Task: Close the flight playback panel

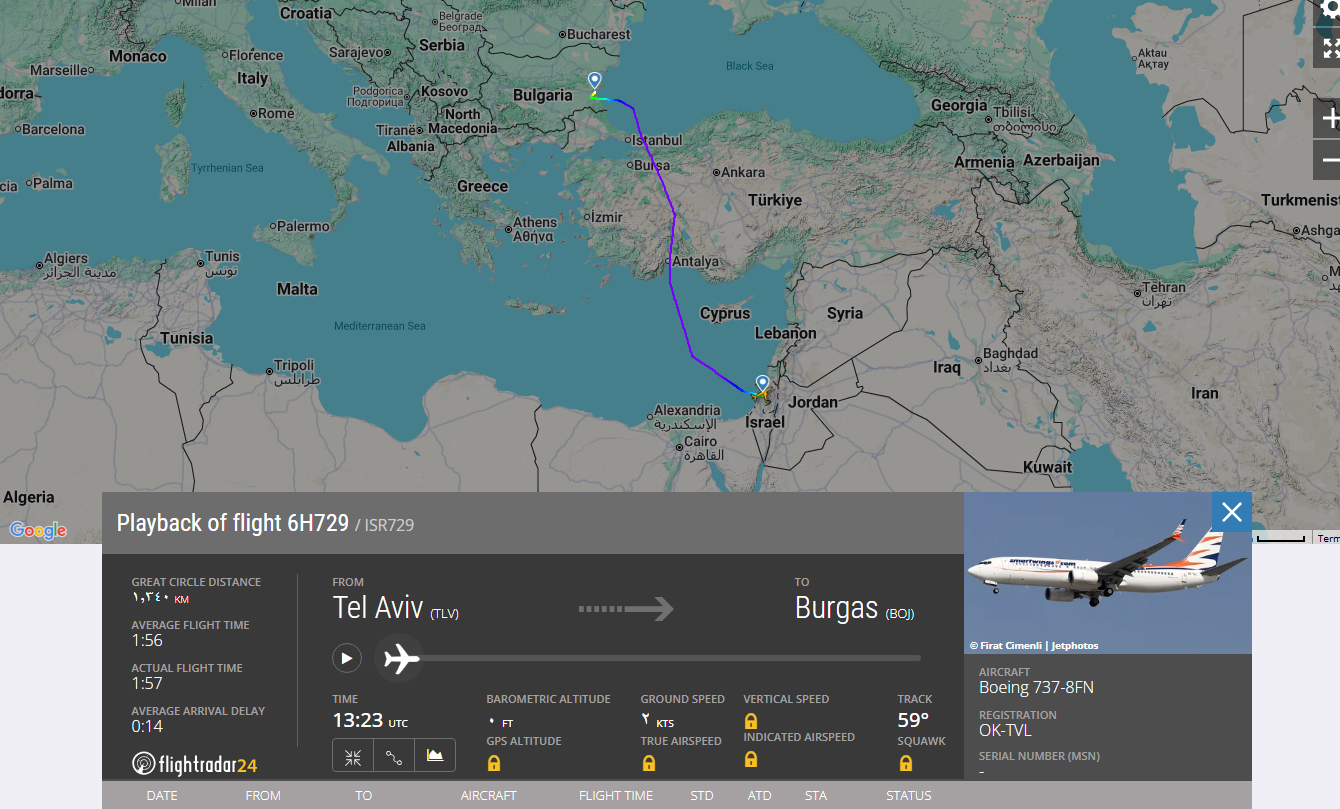Action: pos(1231,512)
